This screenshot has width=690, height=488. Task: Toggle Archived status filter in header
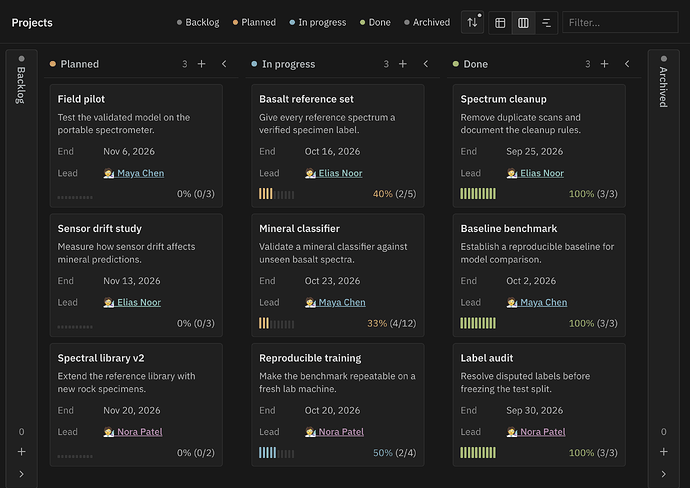[x=427, y=22]
